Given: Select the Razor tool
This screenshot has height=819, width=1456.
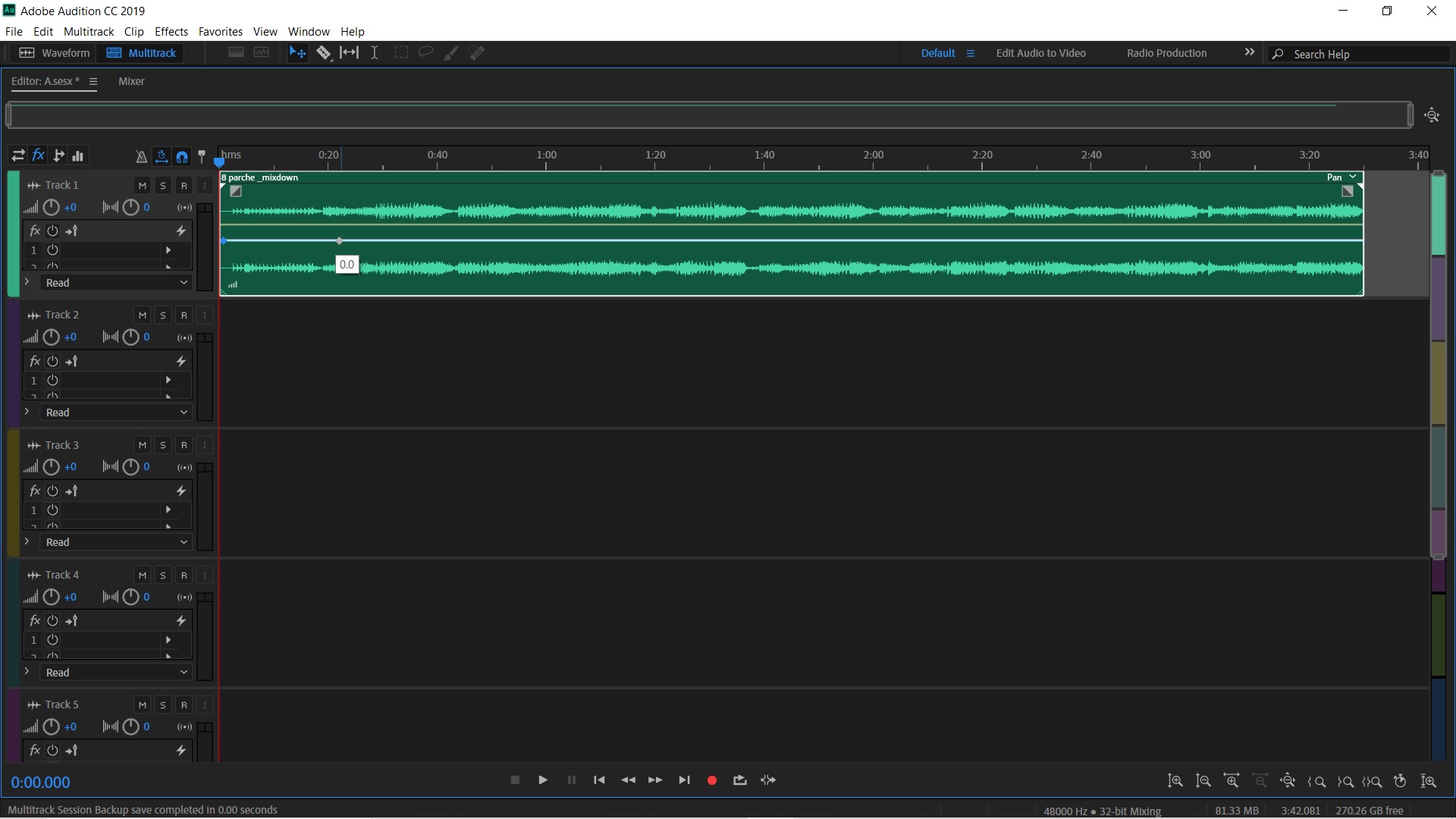Looking at the screenshot, I should click(x=325, y=52).
